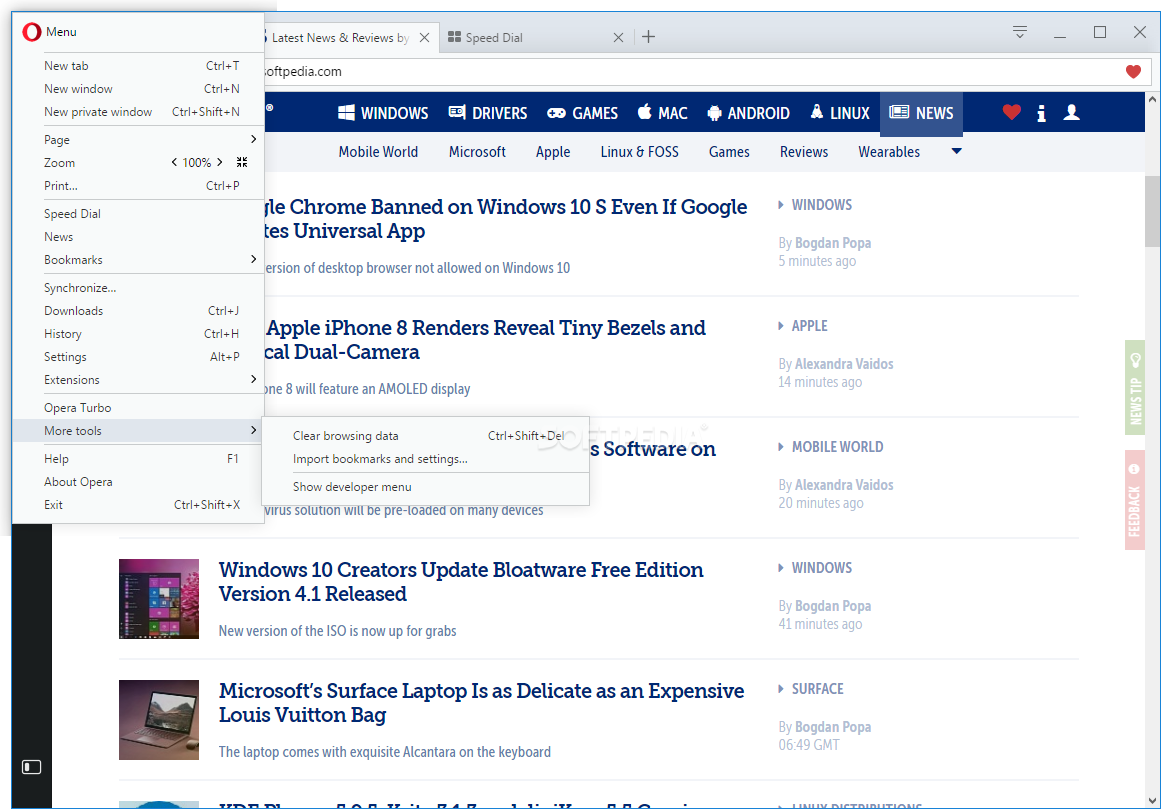Toggle Opera Turbo in the menu
This screenshot has width=1161, height=809.
pos(138,408)
